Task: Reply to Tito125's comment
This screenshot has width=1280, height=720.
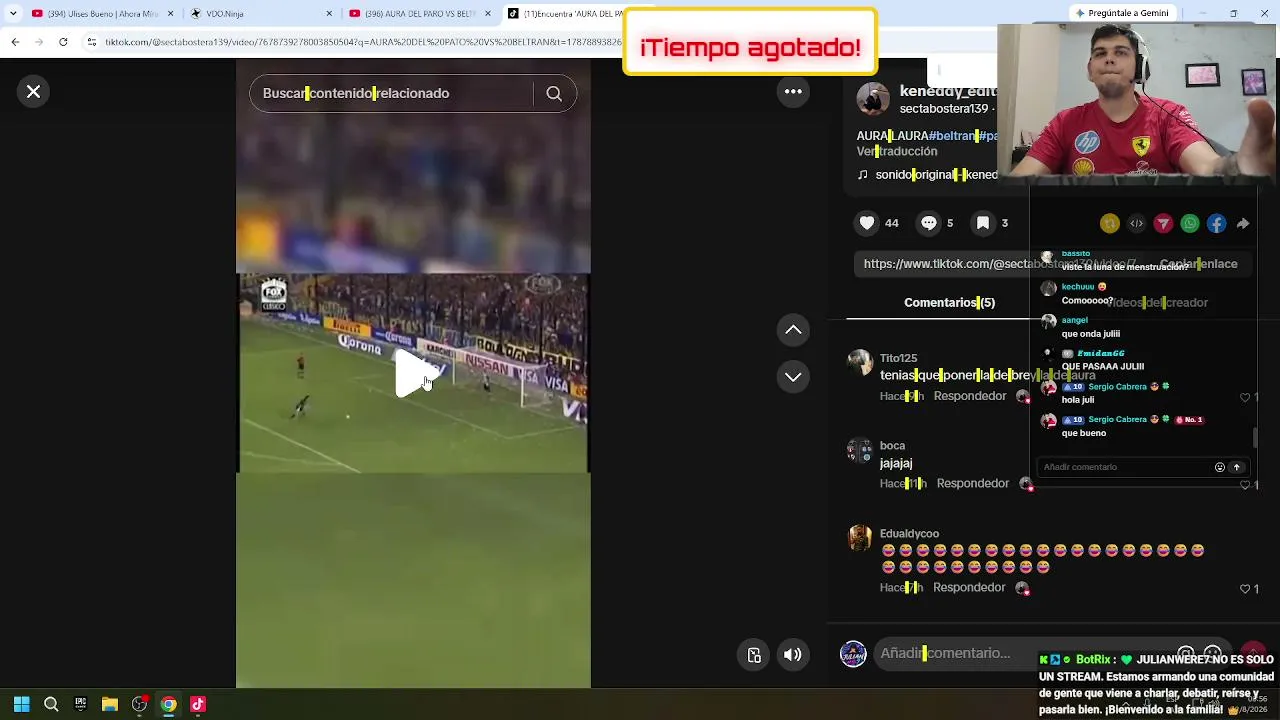Action: (x=969, y=396)
